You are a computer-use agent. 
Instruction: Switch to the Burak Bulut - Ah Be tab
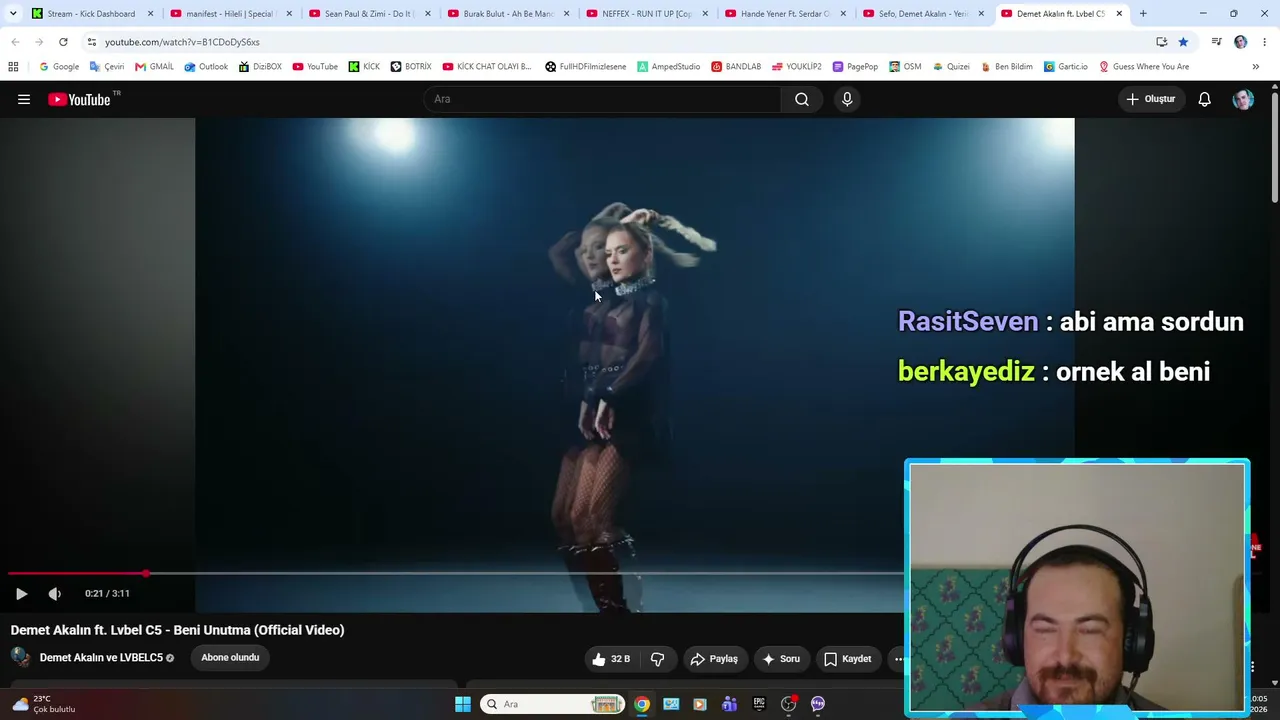pos(508,14)
